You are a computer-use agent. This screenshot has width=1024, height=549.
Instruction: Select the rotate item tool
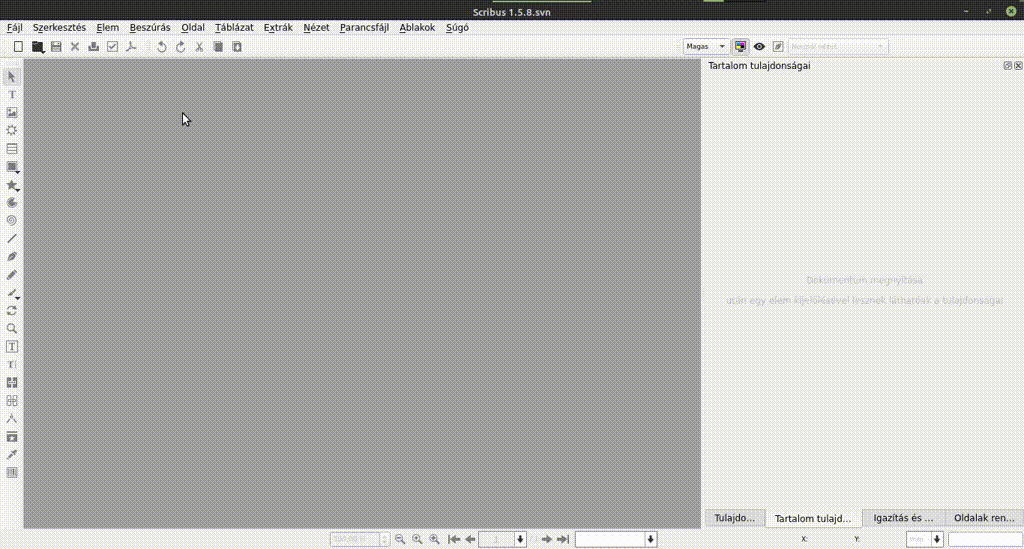tap(12, 311)
